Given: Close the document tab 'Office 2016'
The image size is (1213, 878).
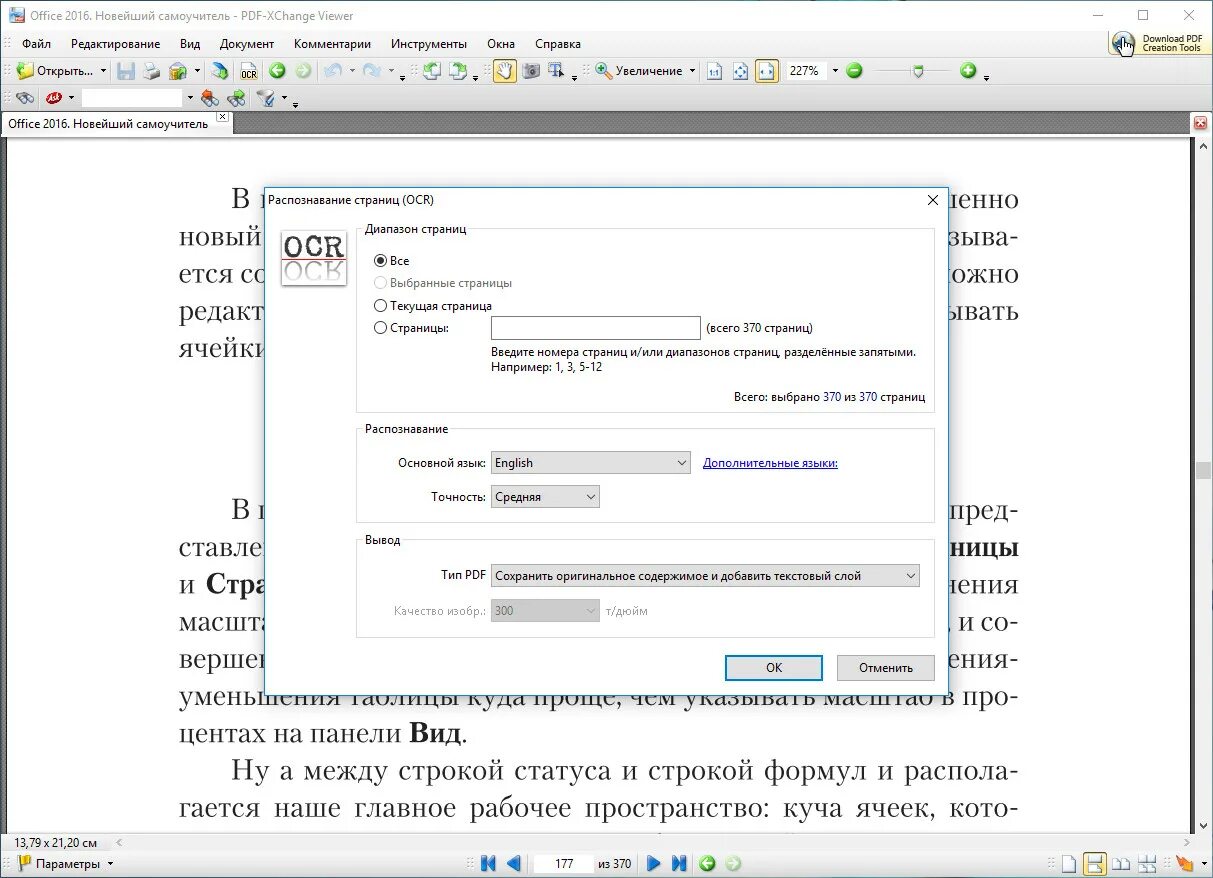Looking at the screenshot, I should point(223,118).
